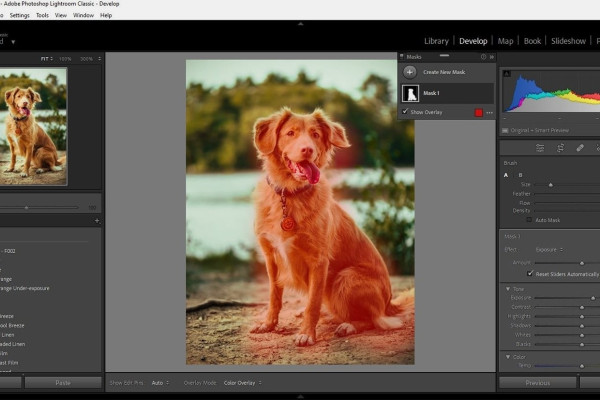The image size is (600, 400).
Task: Select the Edit sliders tool icon
Action: pos(540,148)
